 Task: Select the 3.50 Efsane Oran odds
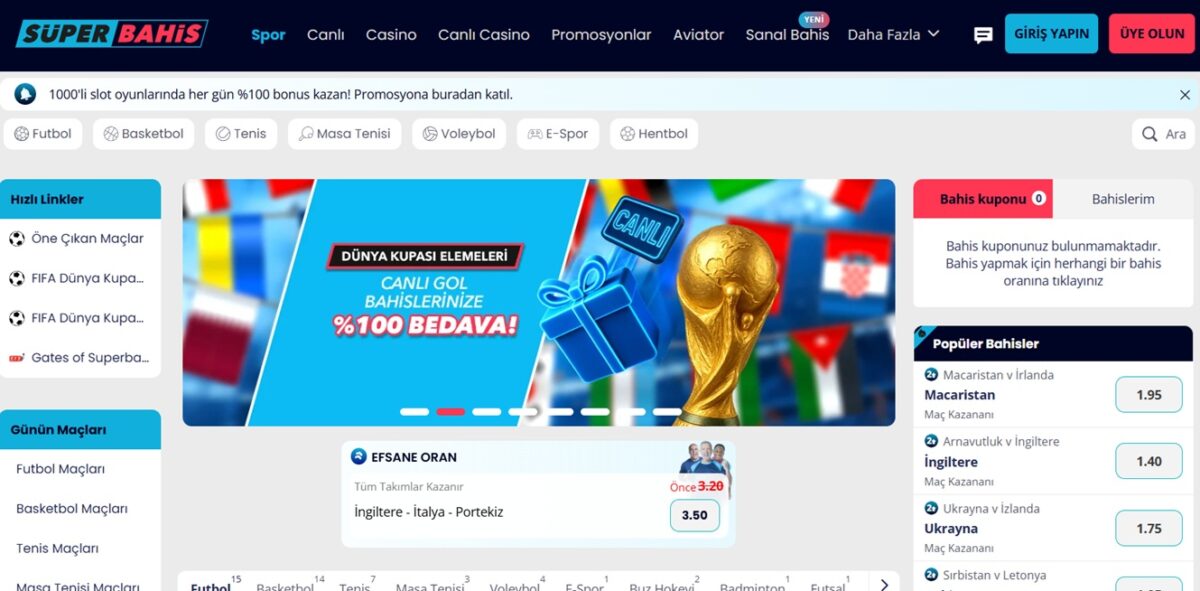pyautogui.click(x=694, y=515)
